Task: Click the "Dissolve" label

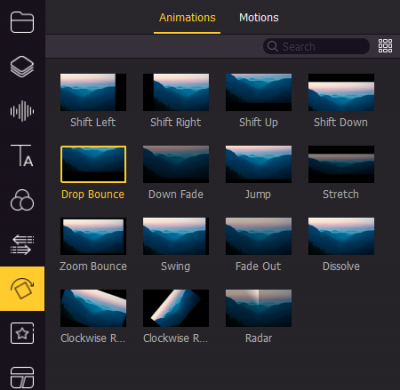Action: click(x=341, y=266)
